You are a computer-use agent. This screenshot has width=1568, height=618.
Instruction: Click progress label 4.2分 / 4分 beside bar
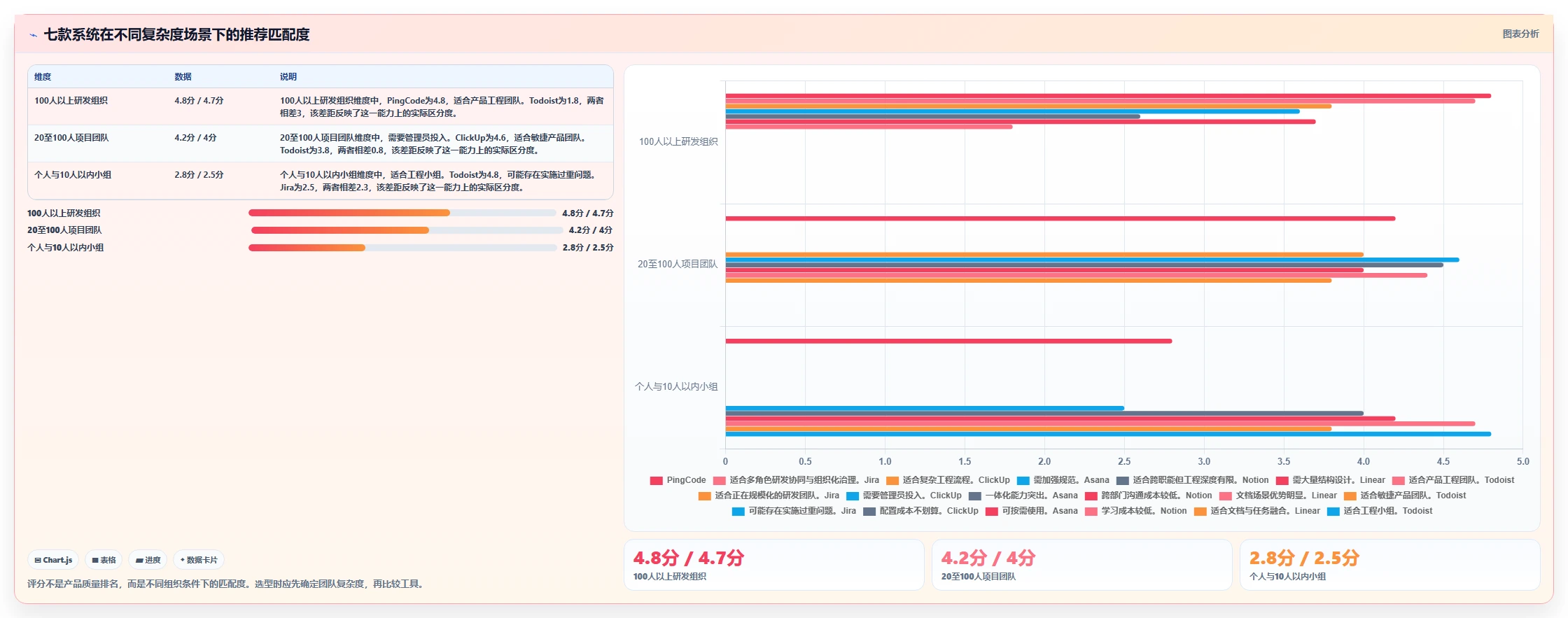pos(590,230)
